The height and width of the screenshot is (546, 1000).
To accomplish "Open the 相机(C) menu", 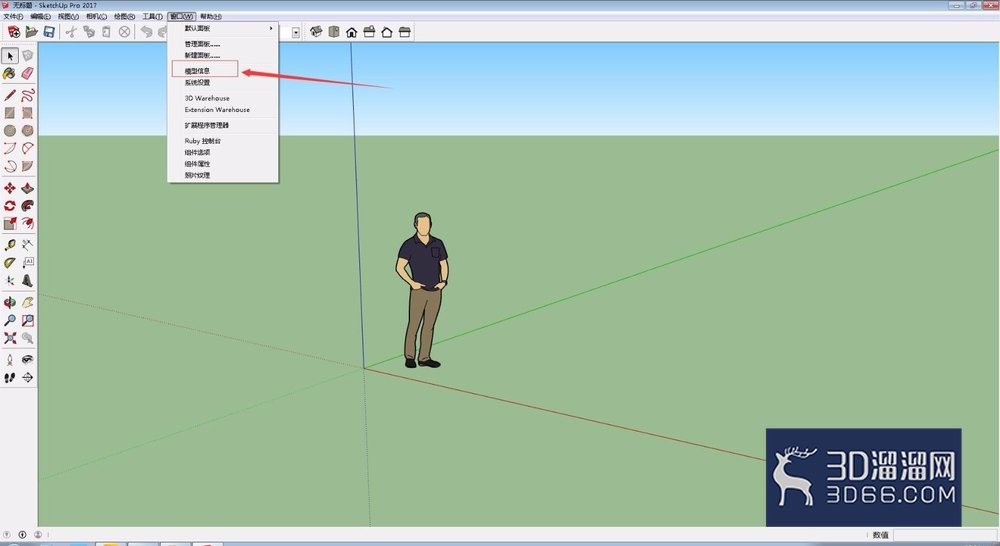I will coord(96,17).
